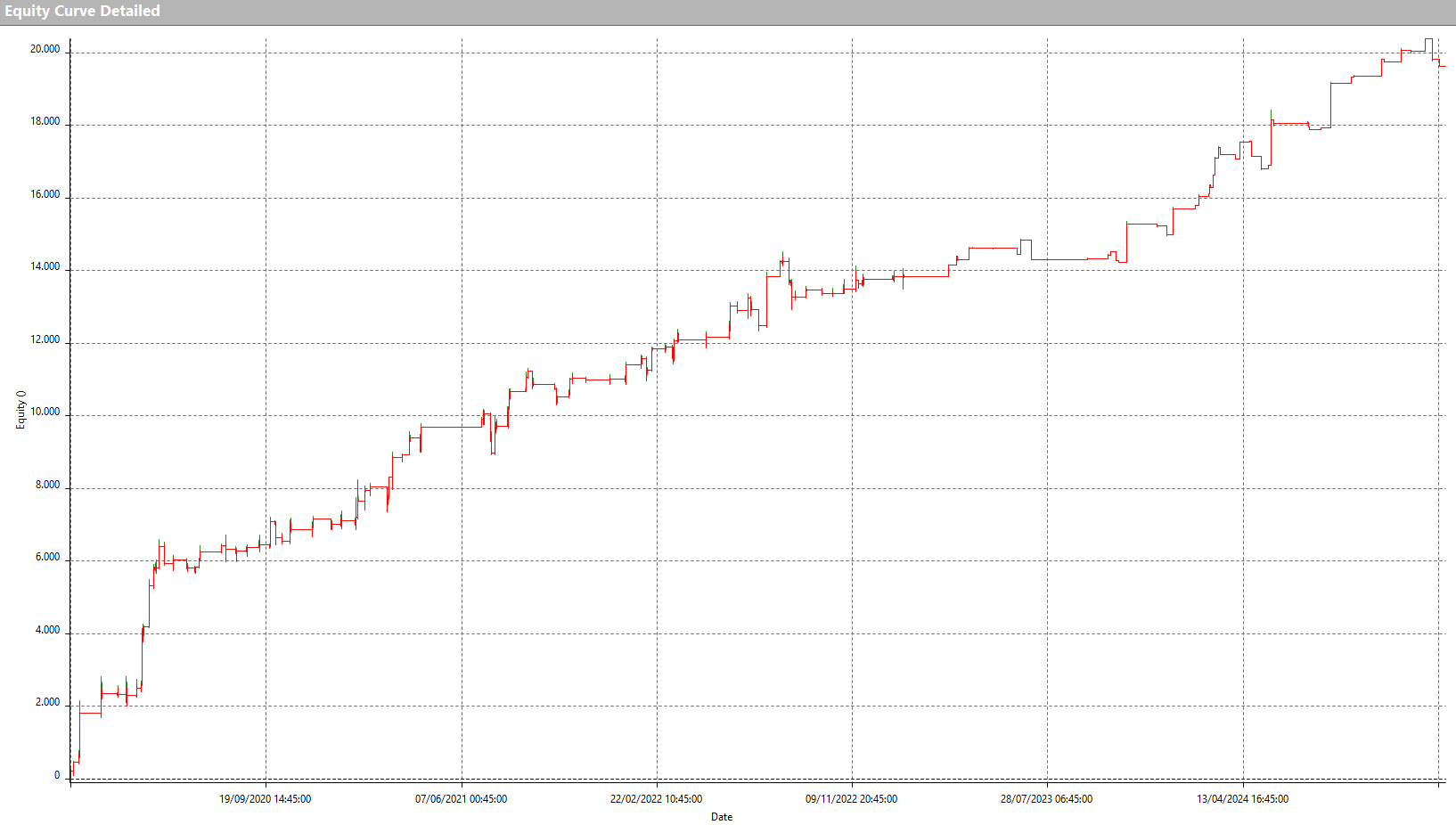Click the 12.000 y-axis tick label
The height and width of the screenshot is (825, 1456).
(x=45, y=340)
